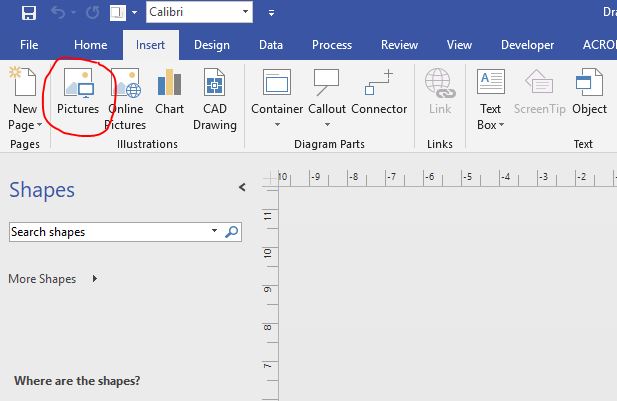The height and width of the screenshot is (401, 617).
Task: Expand the New Page dropdown arrow
Action: pos(39,125)
